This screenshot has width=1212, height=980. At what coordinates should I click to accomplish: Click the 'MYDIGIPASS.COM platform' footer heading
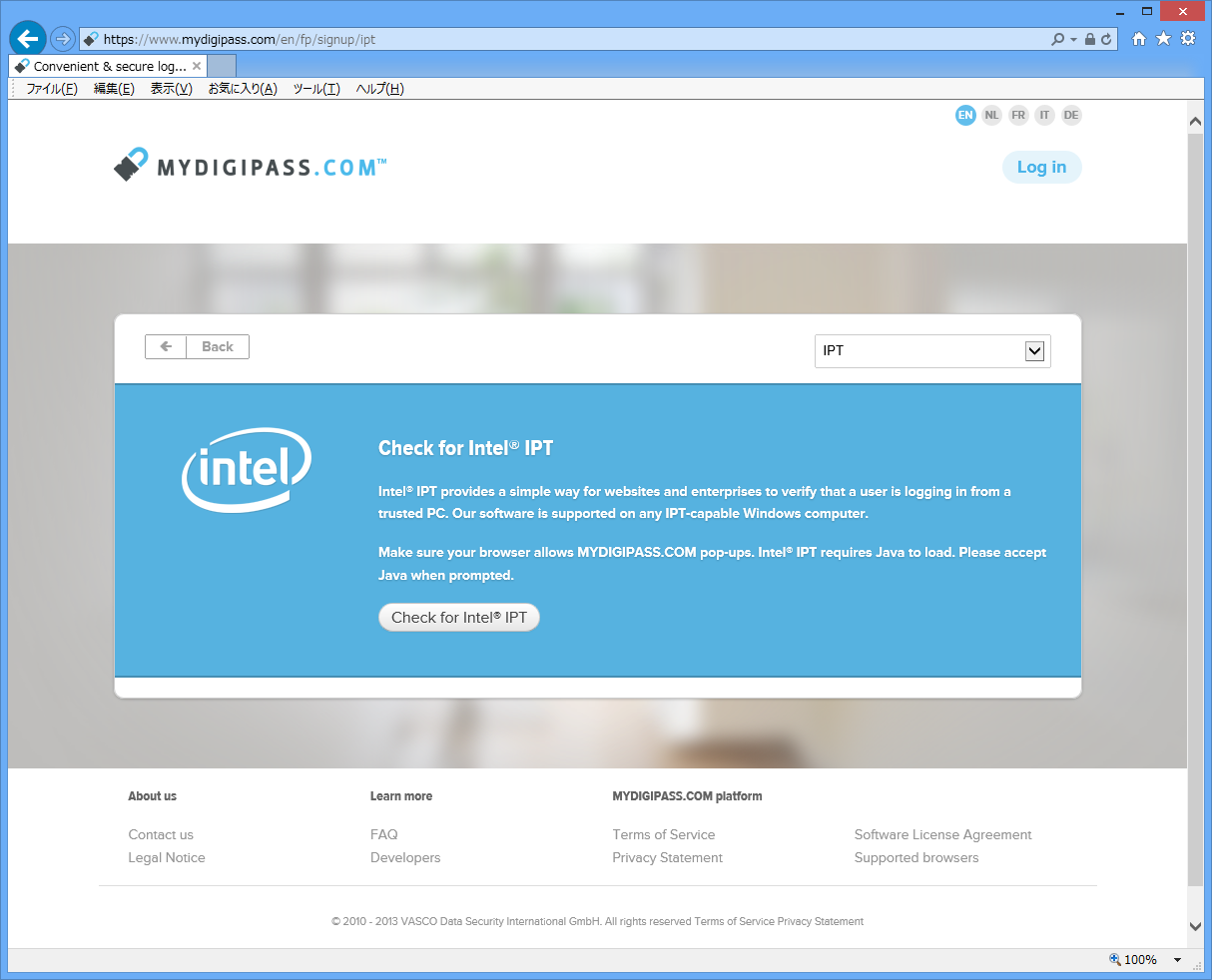(x=687, y=796)
